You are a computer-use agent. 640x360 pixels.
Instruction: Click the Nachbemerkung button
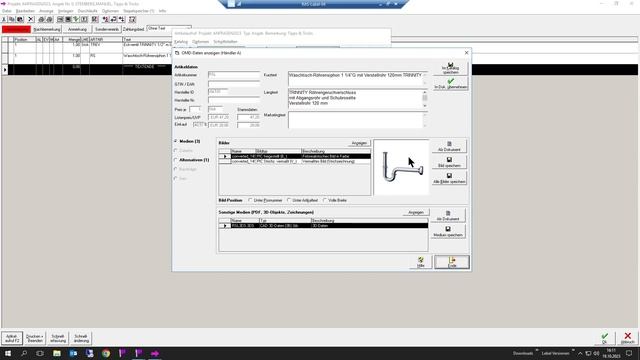(47, 29)
